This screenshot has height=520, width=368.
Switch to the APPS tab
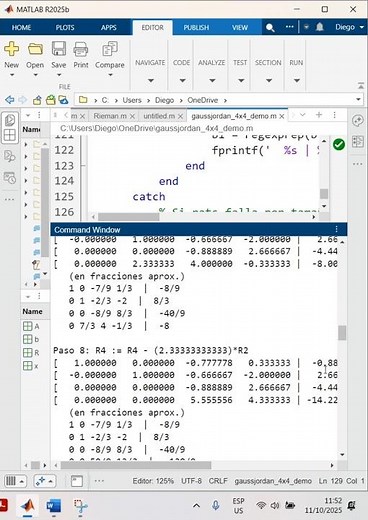[109, 28]
